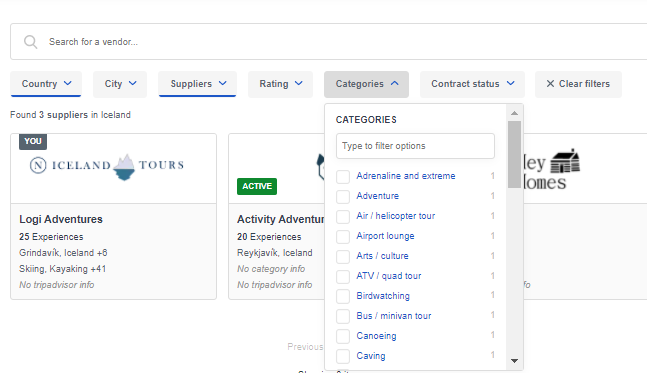Viewport: 647px width, 373px height.
Task: Click the scrollbar up arrow in Categories list
Action: click(x=514, y=113)
